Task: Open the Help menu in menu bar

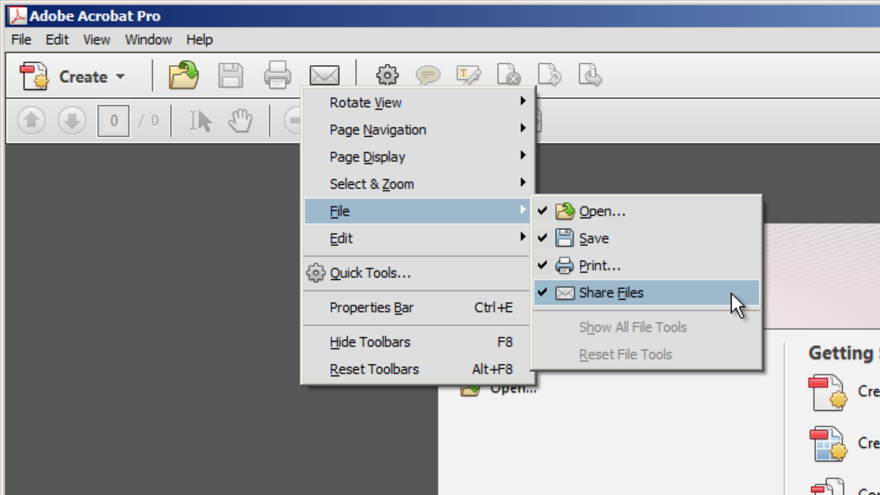Action: click(199, 40)
